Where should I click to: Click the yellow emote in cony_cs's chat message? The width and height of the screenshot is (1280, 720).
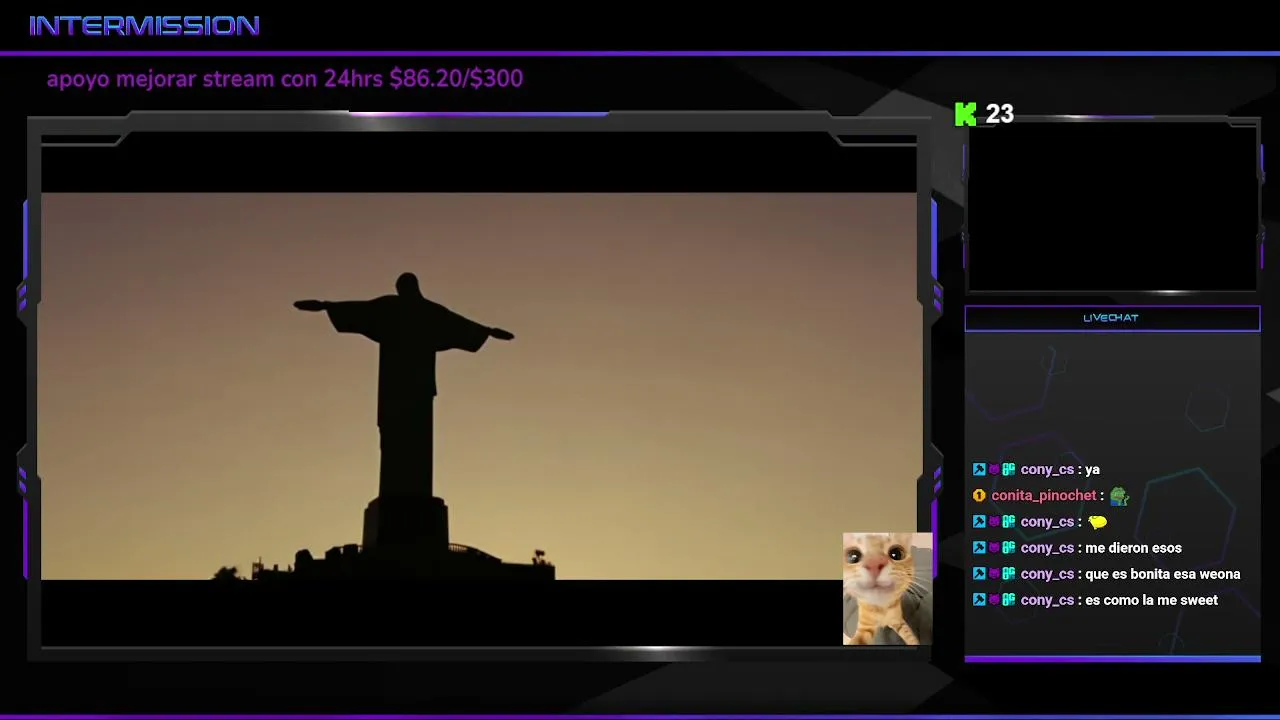pos(1098,522)
